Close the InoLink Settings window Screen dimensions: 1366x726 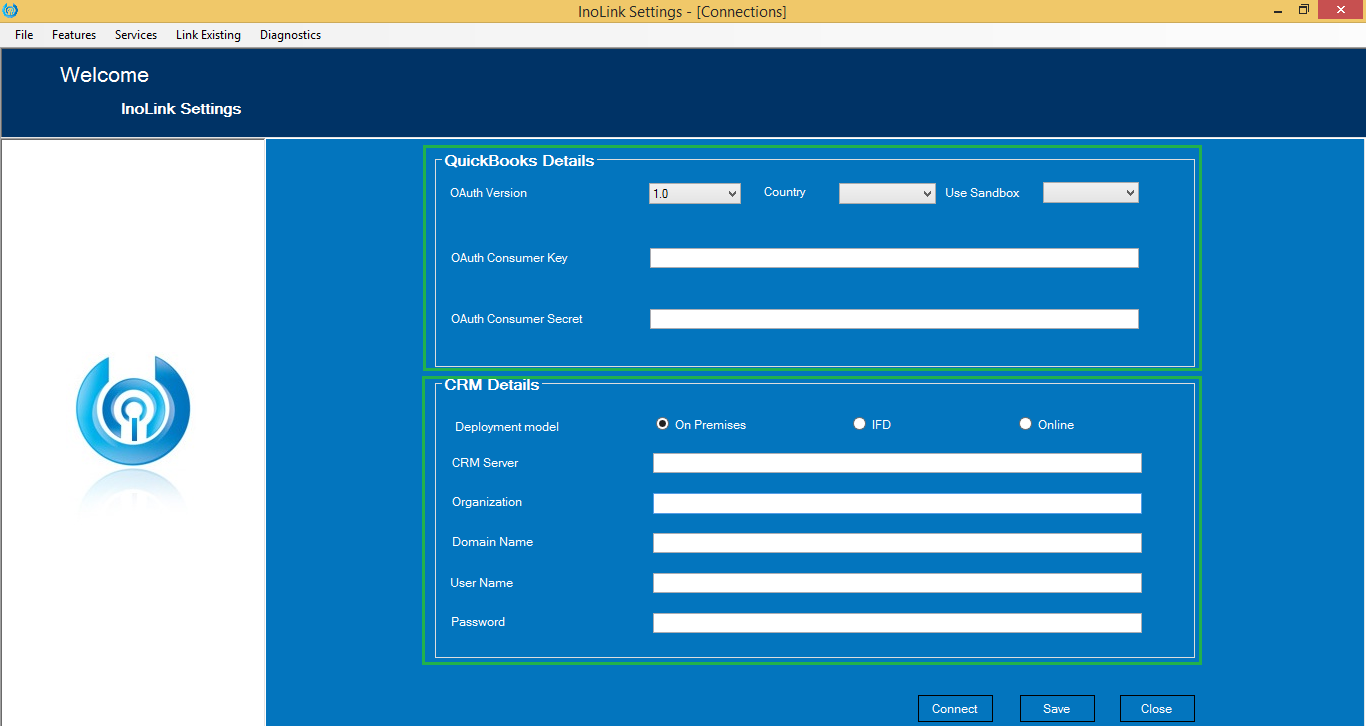click(1341, 10)
